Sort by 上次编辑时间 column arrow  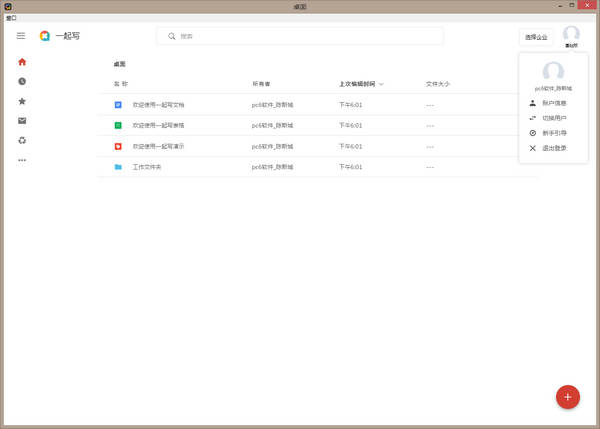[381, 84]
